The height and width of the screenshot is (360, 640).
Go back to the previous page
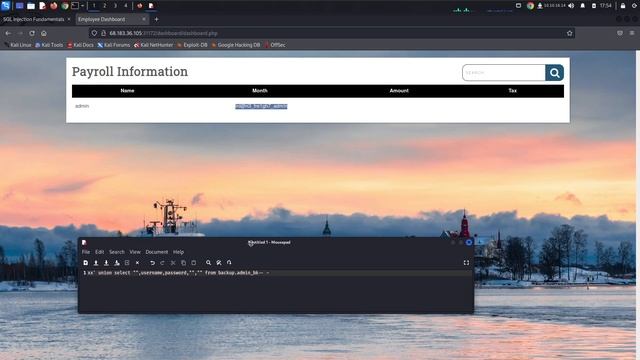pos(8,33)
